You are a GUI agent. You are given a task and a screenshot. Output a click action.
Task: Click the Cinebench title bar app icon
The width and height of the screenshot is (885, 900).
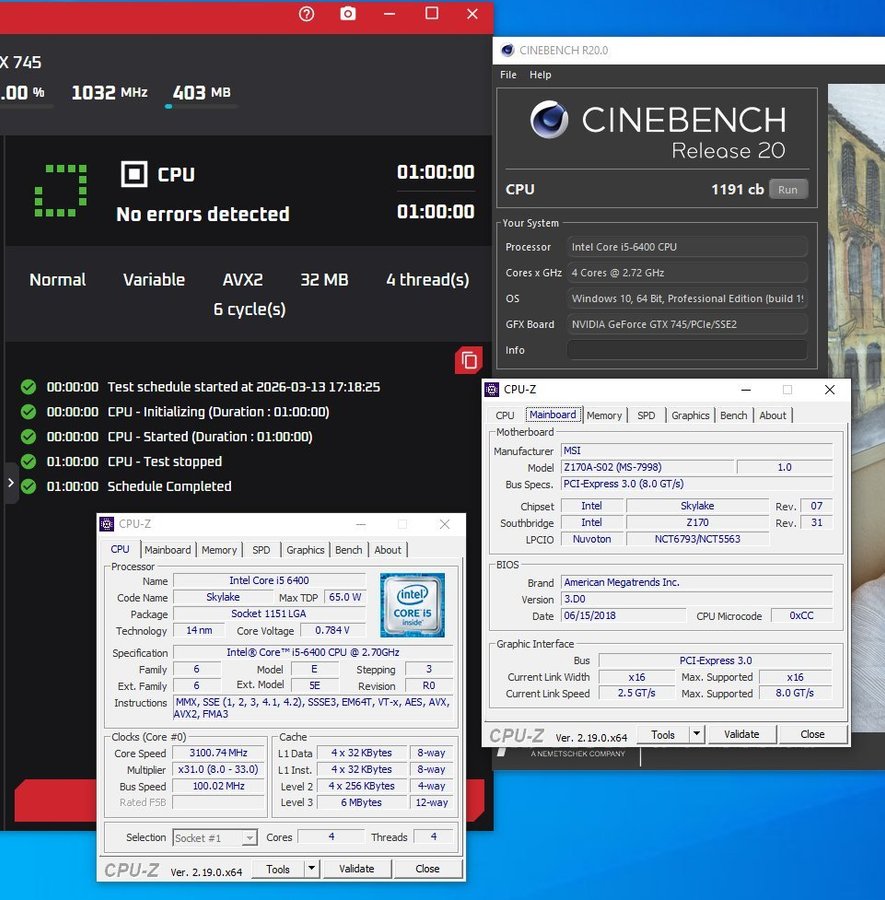507,50
